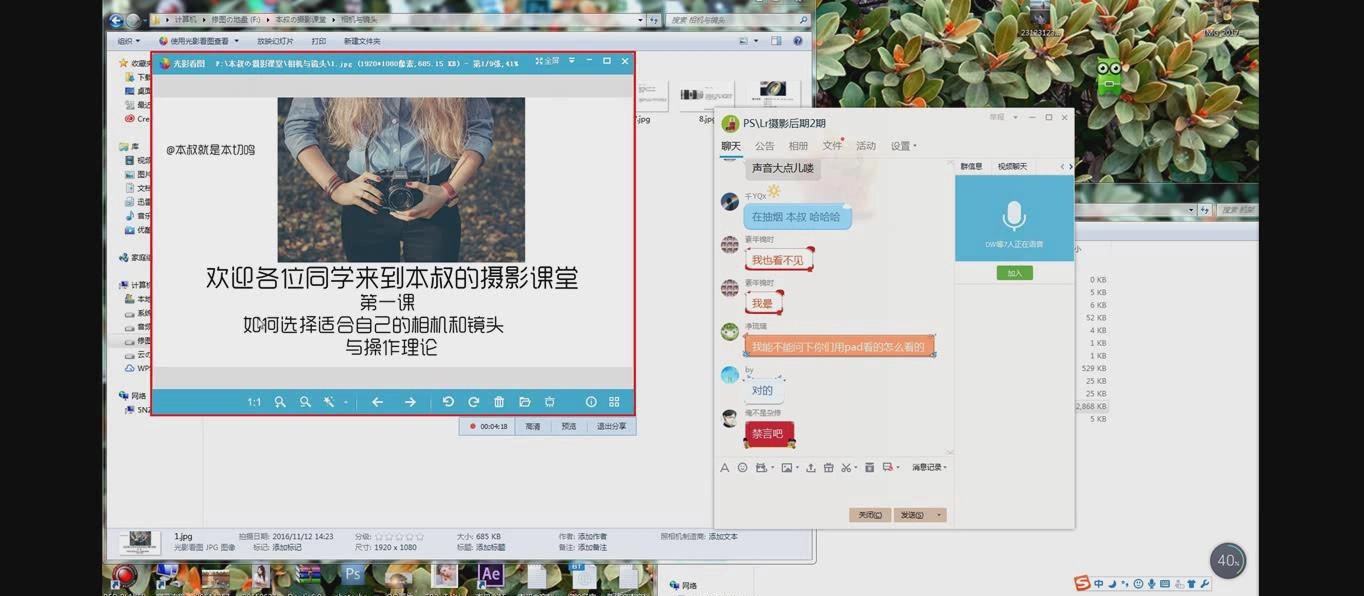Screen dimensions: 1364x596
Task: Click the star rating in details pane
Action: point(398,536)
